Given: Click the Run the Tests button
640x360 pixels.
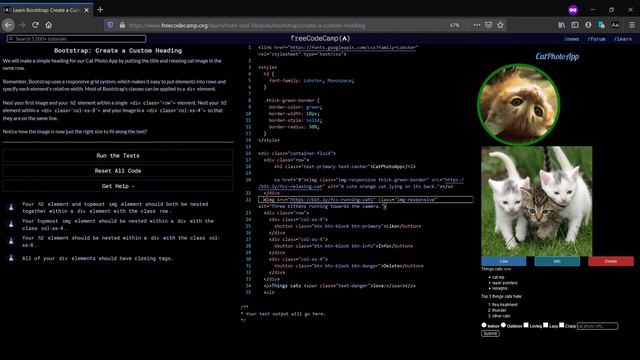Looking at the screenshot, I should point(118,156).
